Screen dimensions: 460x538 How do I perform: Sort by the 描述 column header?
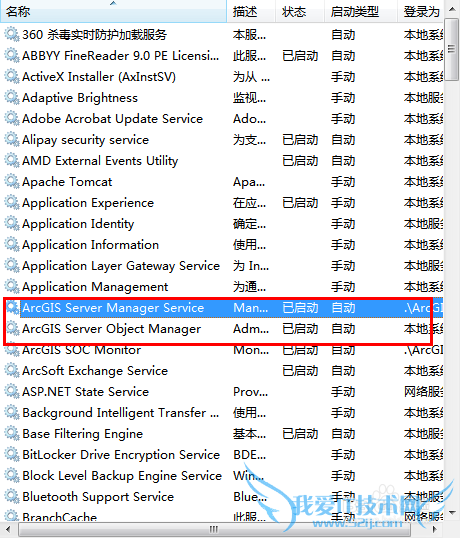point(251,11)
